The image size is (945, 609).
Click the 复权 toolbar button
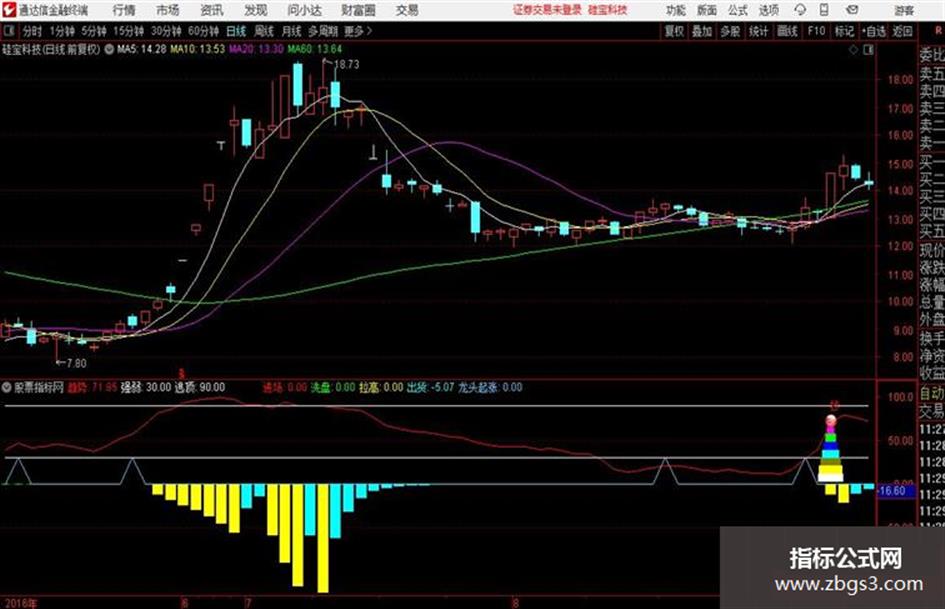674,31
